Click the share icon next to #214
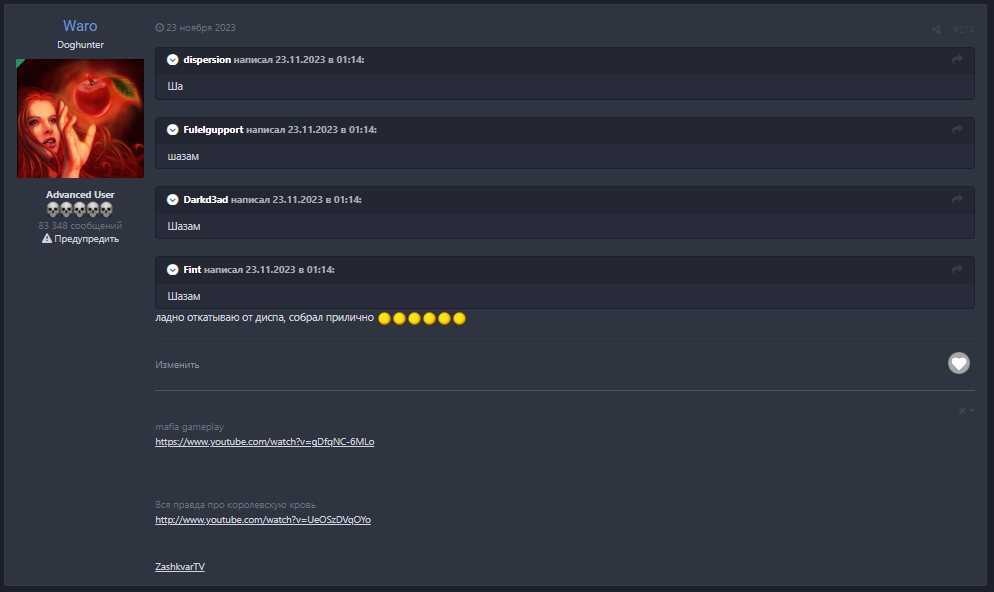This screenshot has height=592, width=994. [x=936, y=29]
